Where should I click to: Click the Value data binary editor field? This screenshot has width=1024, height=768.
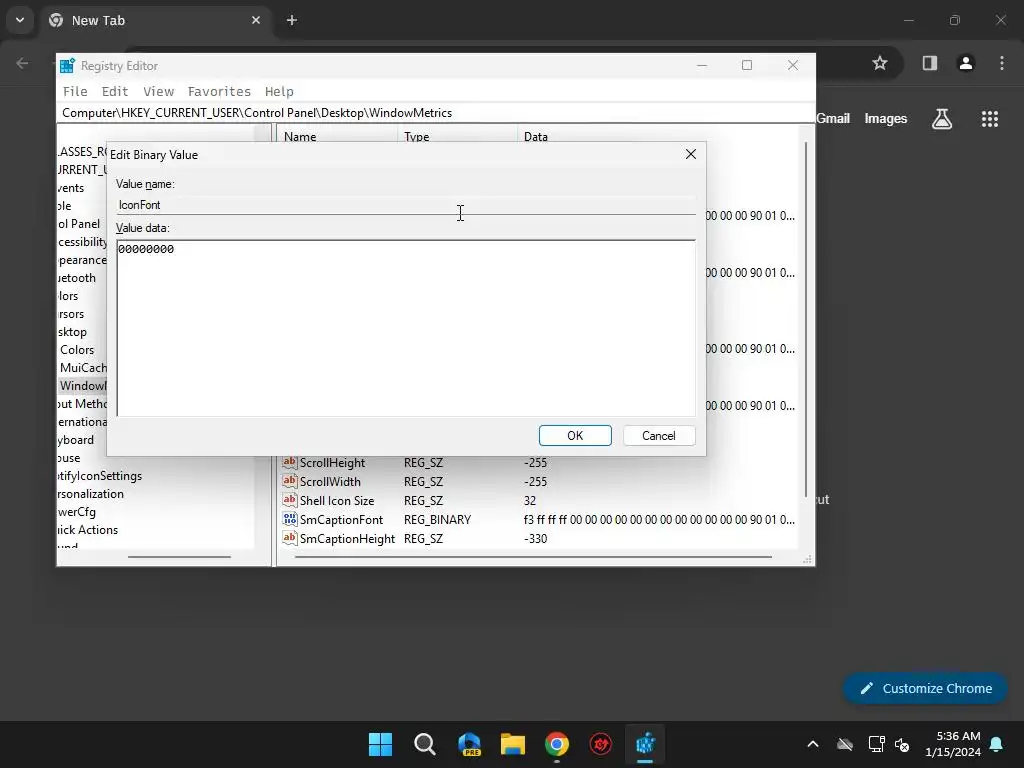coord(406,328)
